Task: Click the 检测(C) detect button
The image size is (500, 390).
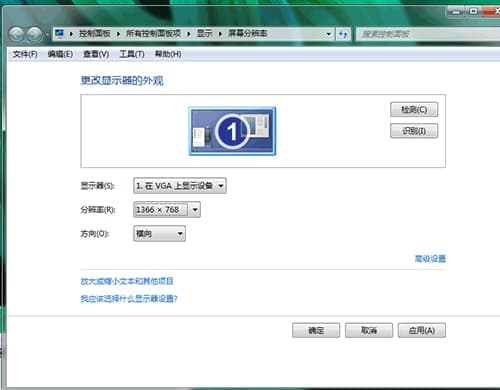Action: [x=414, y=110]
